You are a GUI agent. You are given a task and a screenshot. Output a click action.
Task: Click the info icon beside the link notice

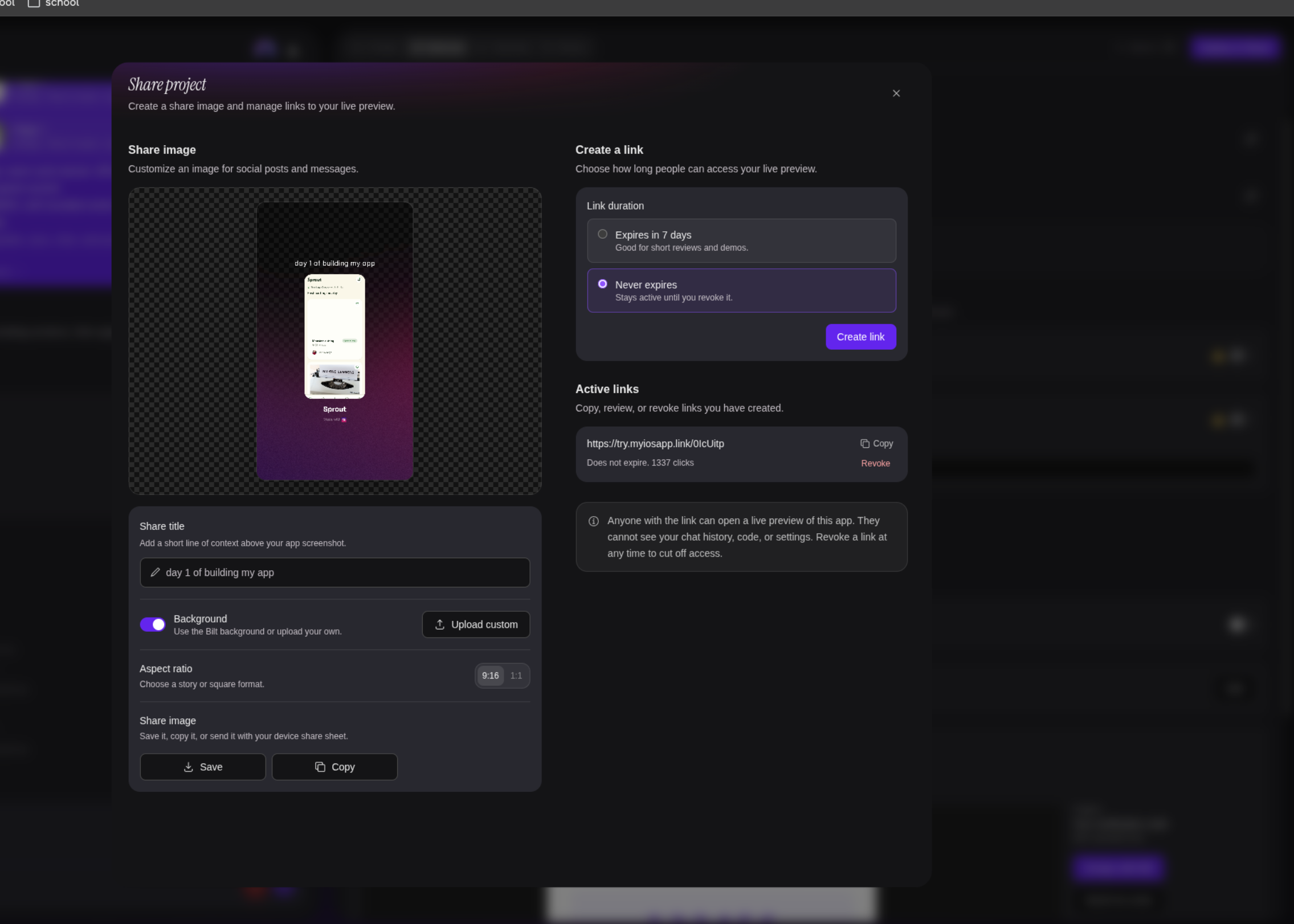click(x=593, y=521)
